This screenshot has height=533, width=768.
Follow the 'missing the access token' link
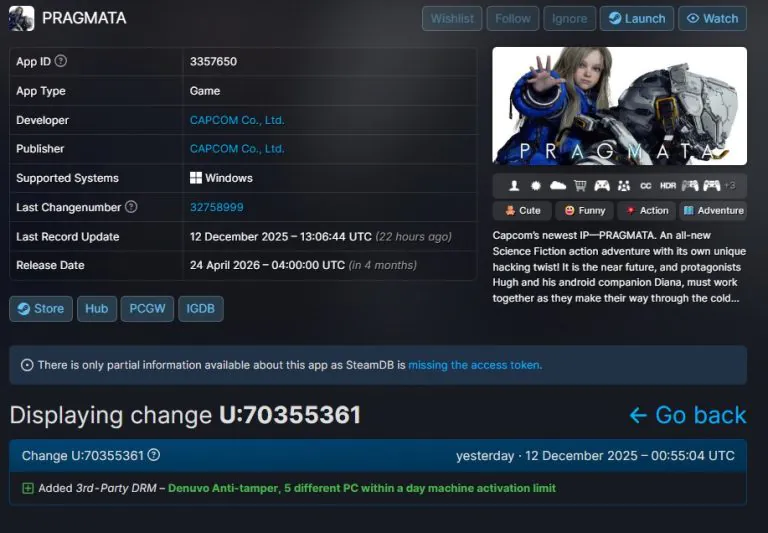pos(474,365)
